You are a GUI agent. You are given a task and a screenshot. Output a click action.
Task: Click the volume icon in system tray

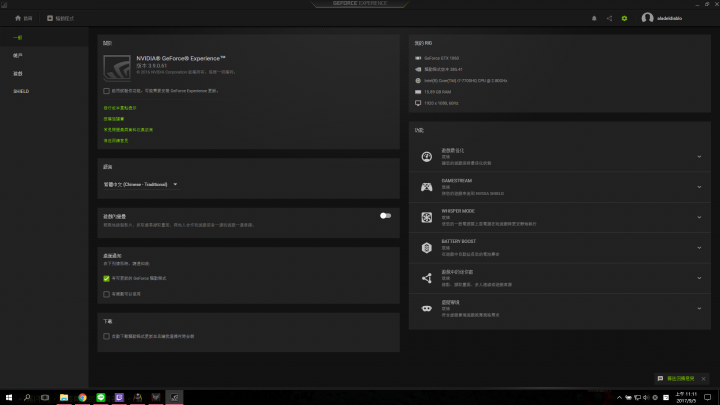coord(646,398)
